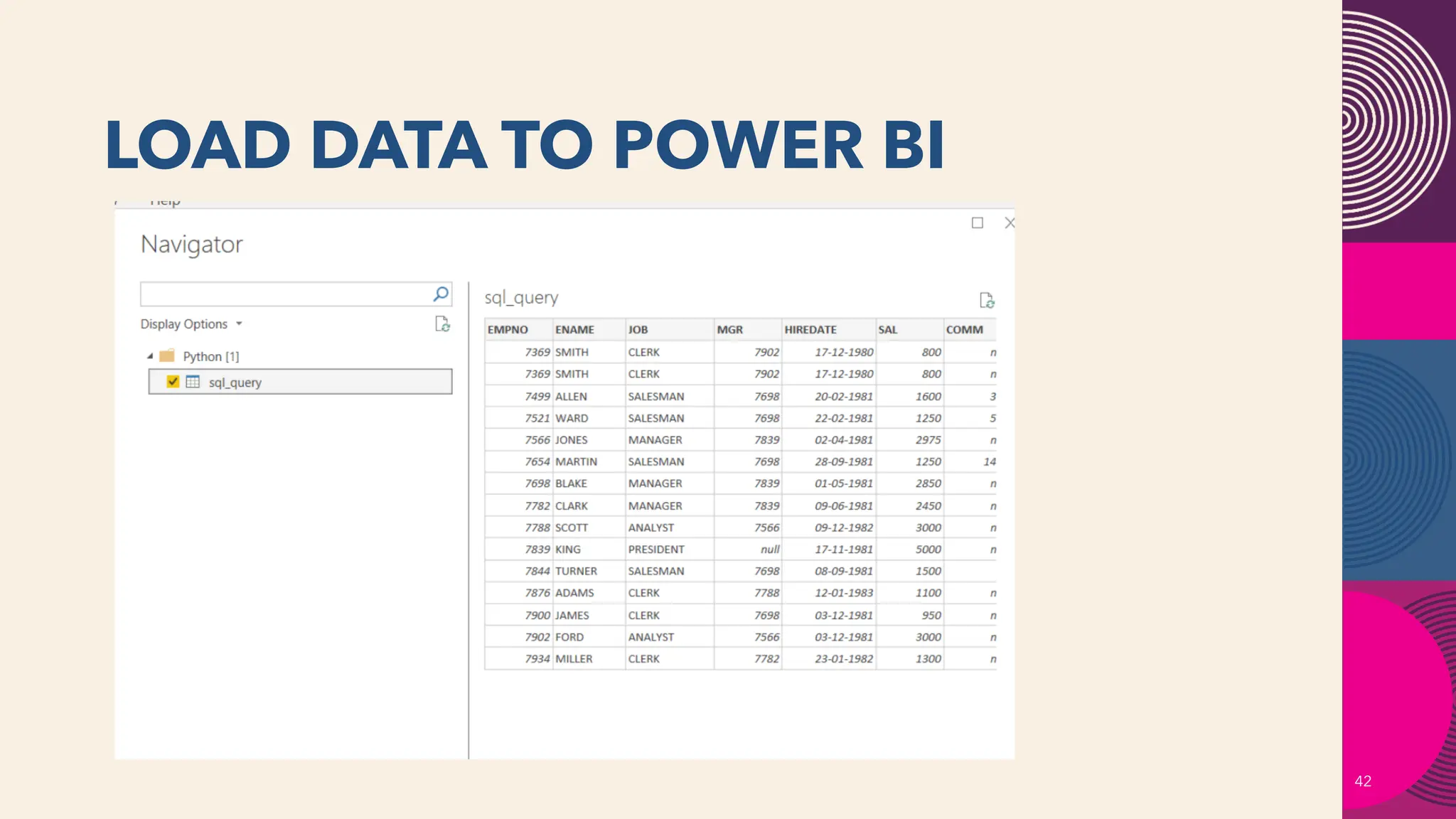Click the SAL column header
The height and width of the screenshot is (819, 1456).
[x=909, y=330]
